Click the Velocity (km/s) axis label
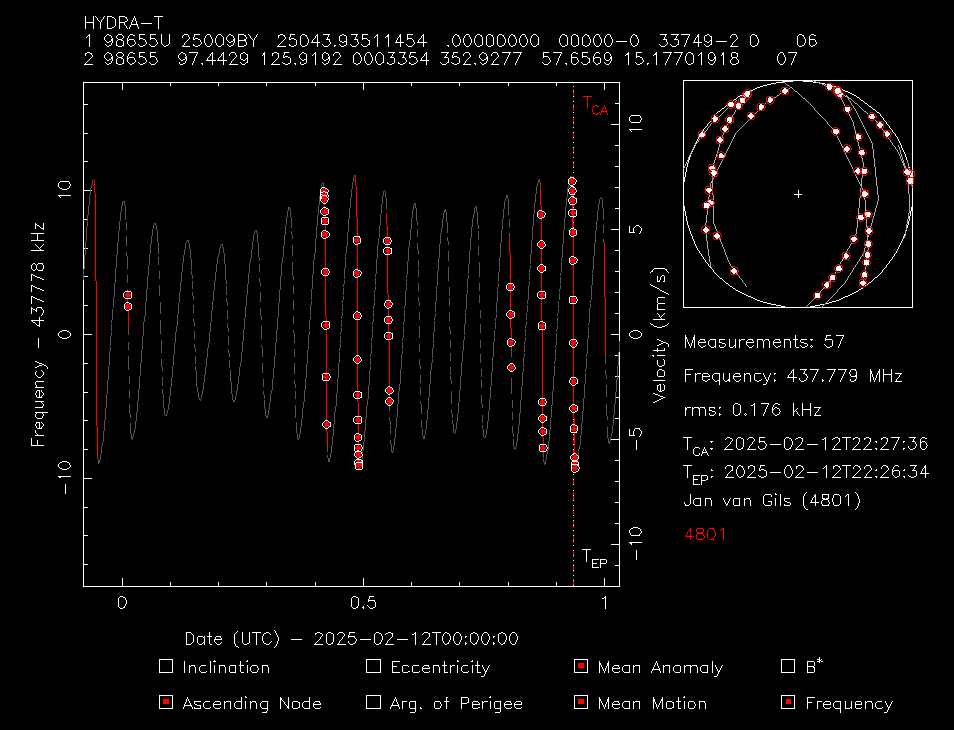The image size is (954, 730). point(660,335)
